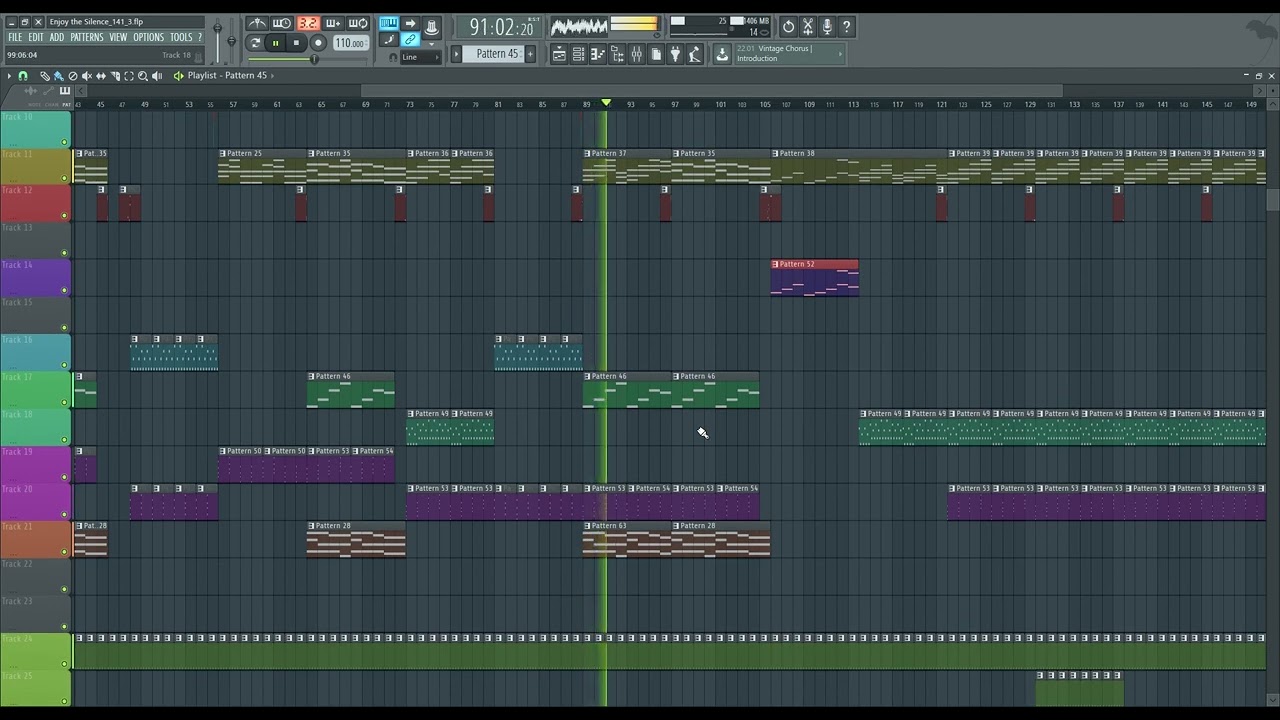Open the Playlist view icon
This screenshot has height=720, width=1280.
559,55
